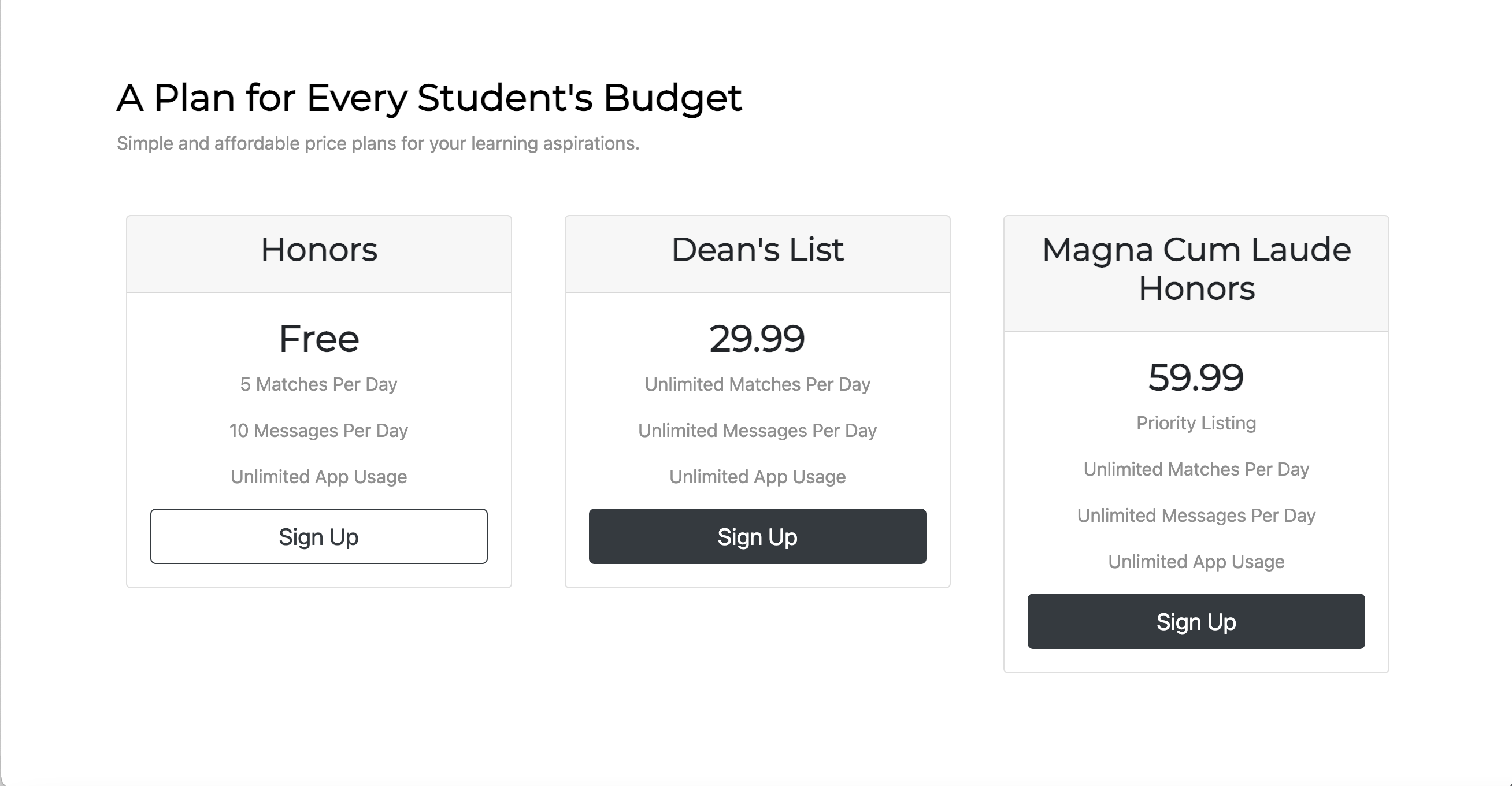
Task: Click the subtitle about simple affordable price plans
Action: pyautogui.click(x=377, y=143)
